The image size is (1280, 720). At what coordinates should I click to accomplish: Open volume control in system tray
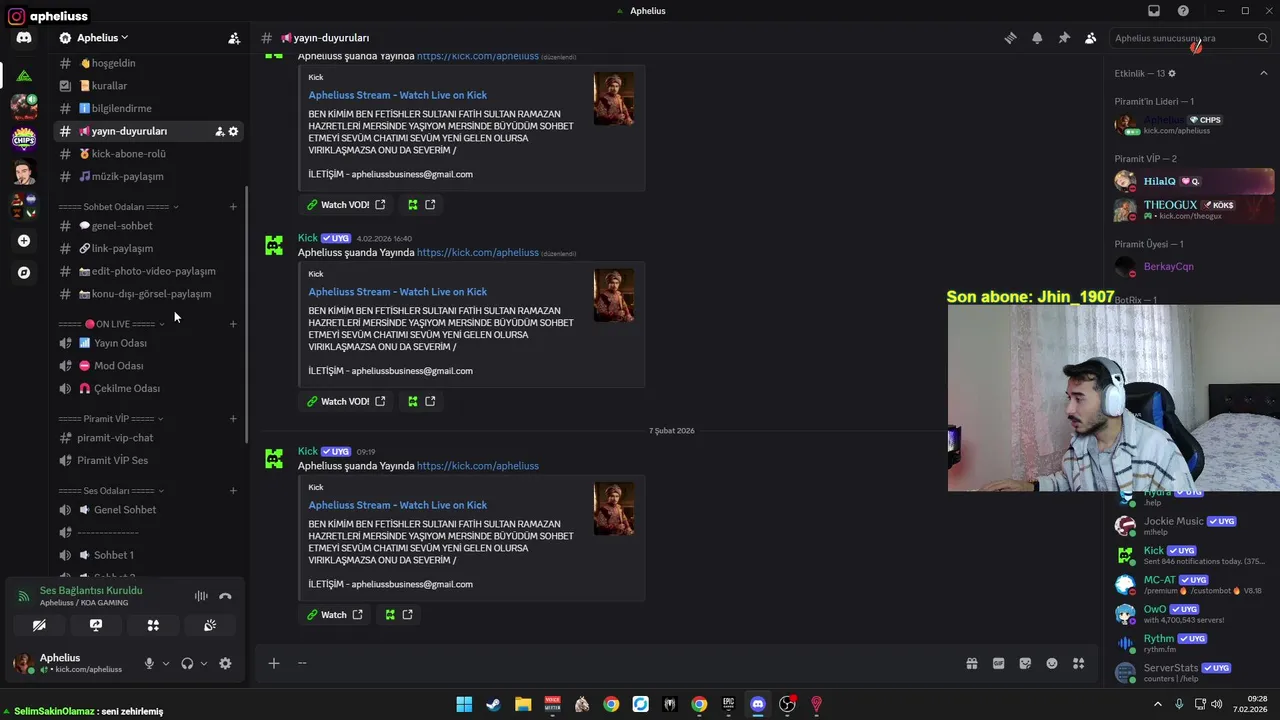click(x=1217, y=704)
